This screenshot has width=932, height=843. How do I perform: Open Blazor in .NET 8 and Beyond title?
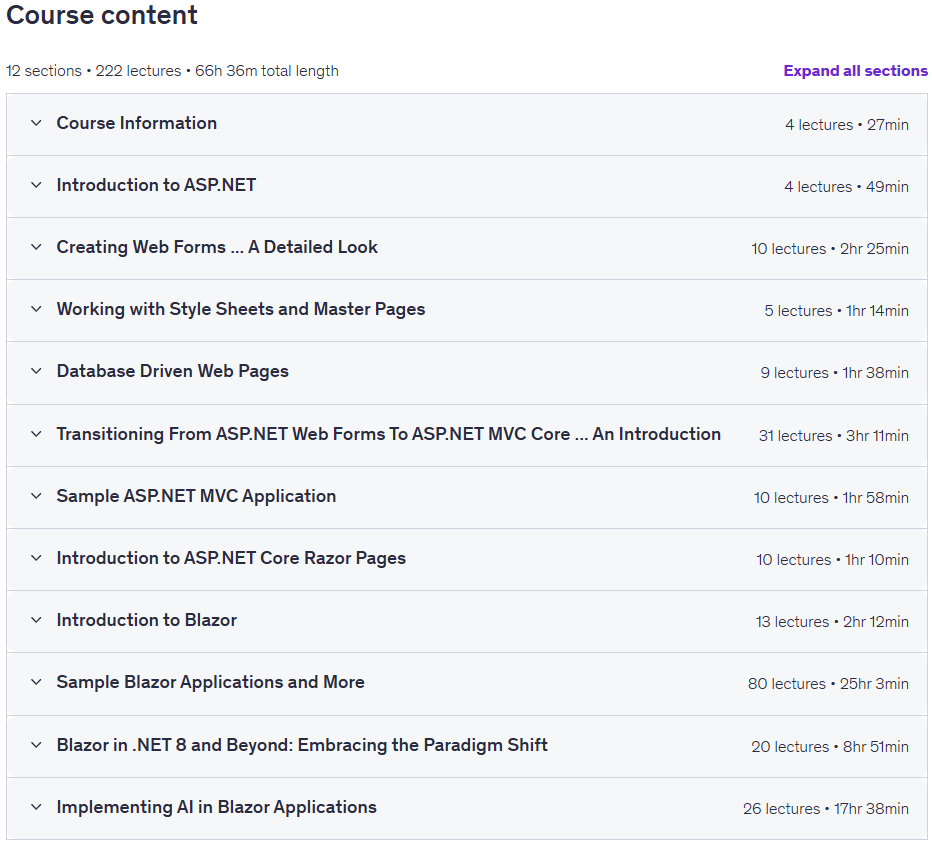[x=302, y=745]
